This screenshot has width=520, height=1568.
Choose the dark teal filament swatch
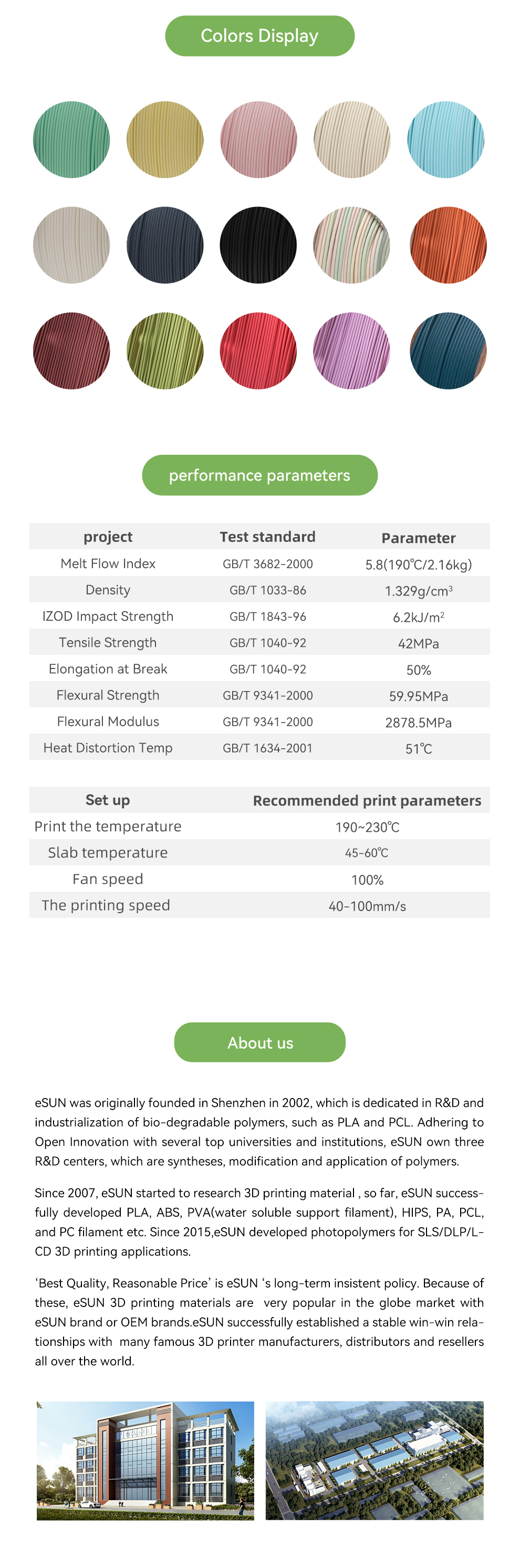pos(448,351)
